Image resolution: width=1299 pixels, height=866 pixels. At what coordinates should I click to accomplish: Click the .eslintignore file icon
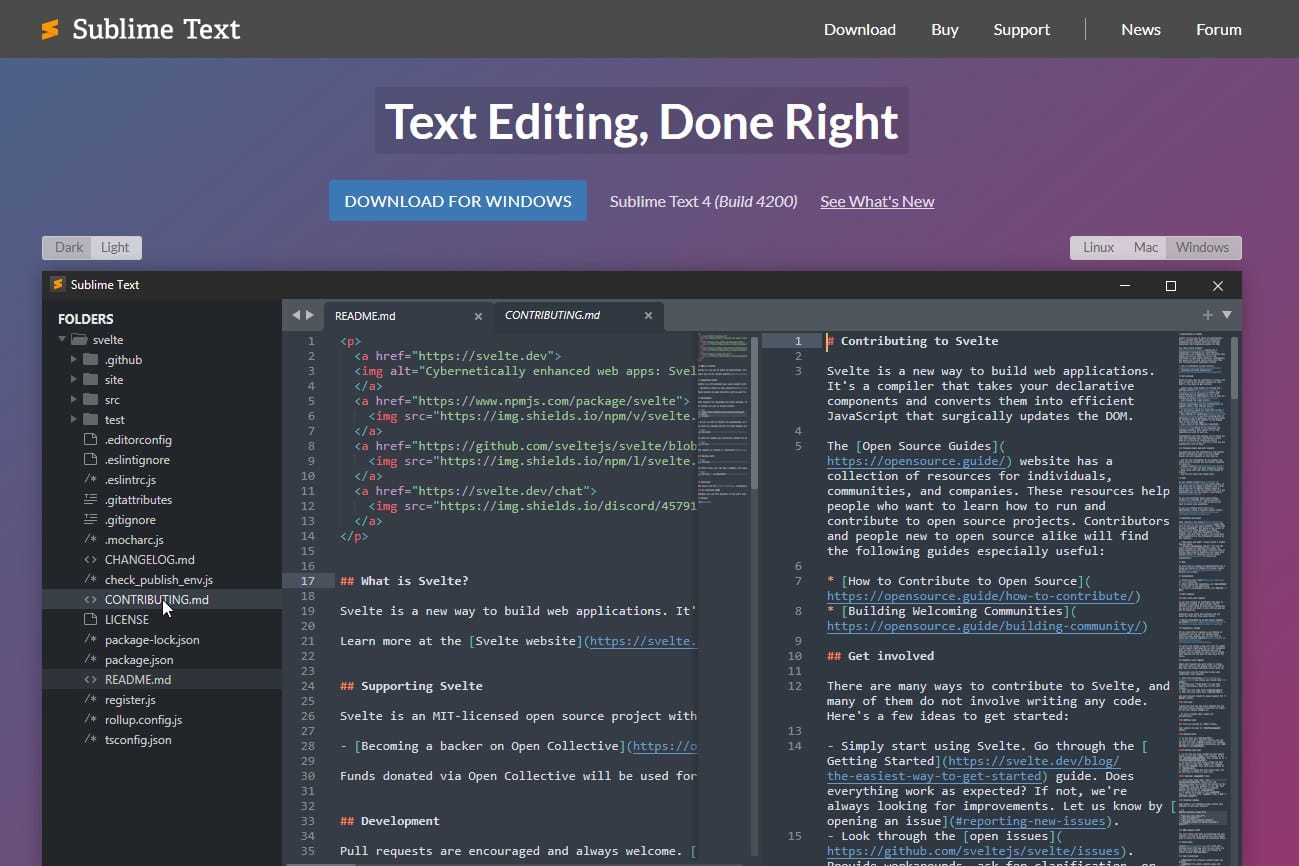click(x=90, y=460)
